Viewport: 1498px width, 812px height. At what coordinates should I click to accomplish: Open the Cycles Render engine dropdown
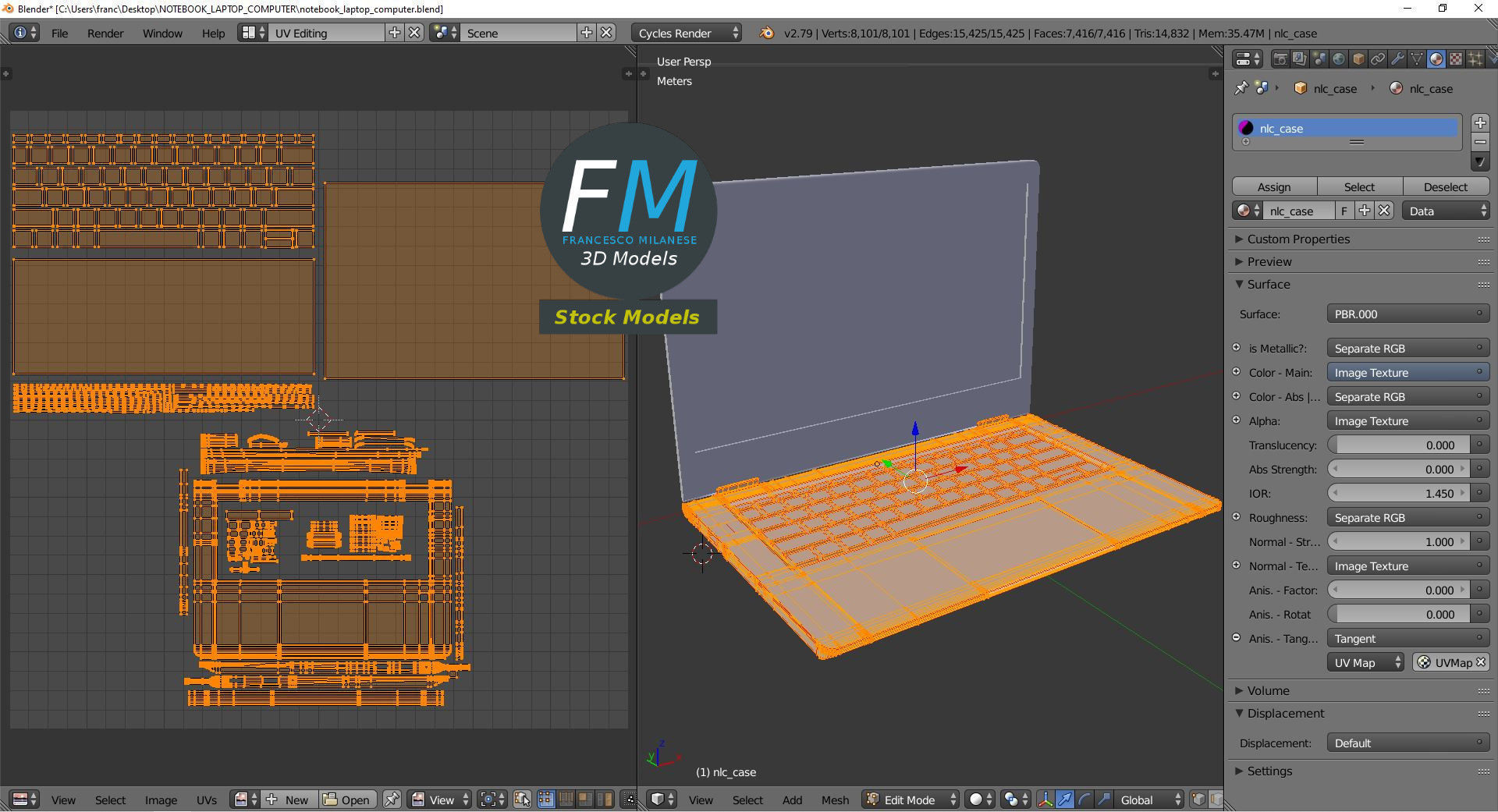[687, 33]
